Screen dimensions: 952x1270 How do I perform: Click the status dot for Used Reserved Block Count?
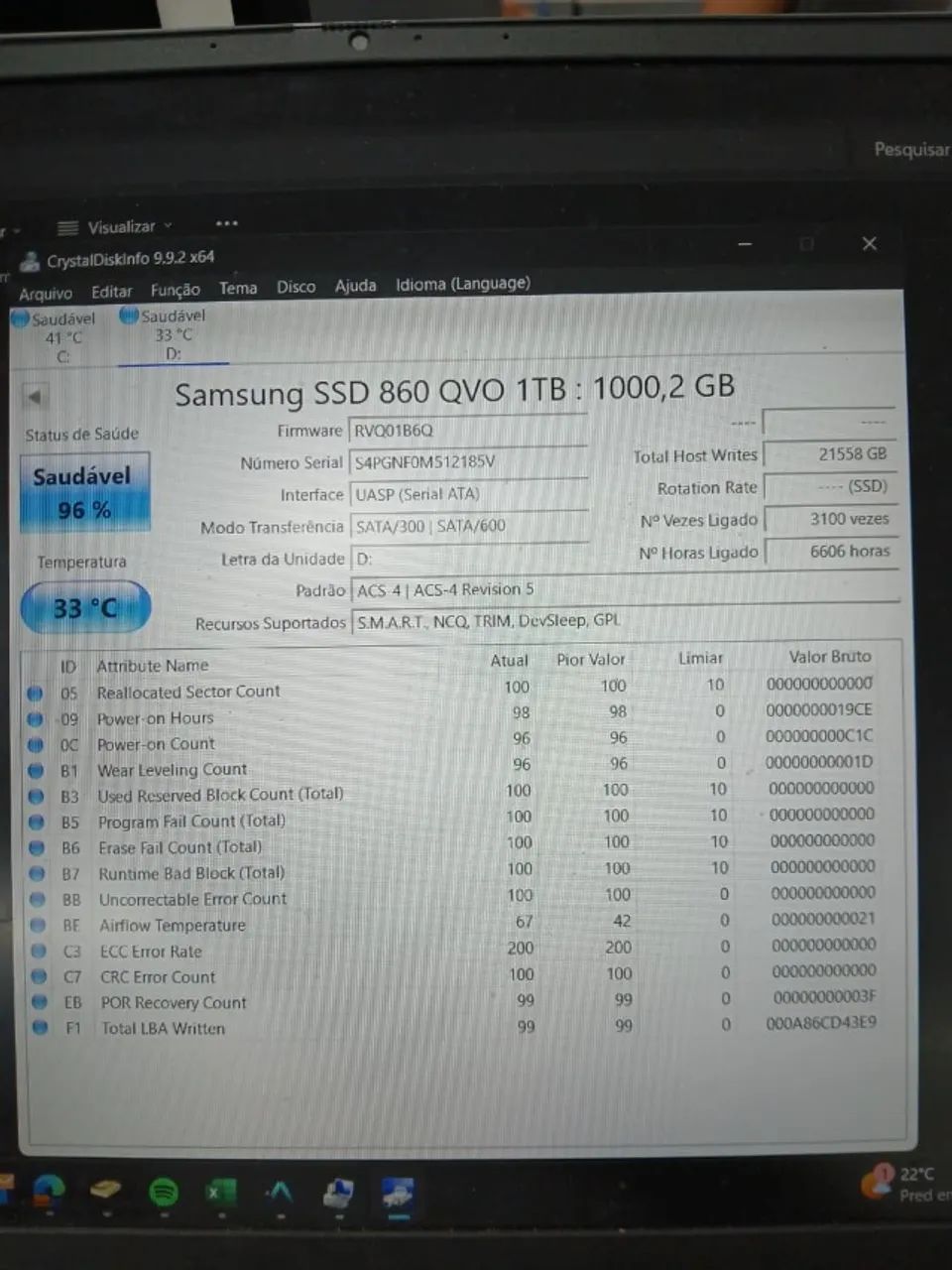[x=36, y=796]
